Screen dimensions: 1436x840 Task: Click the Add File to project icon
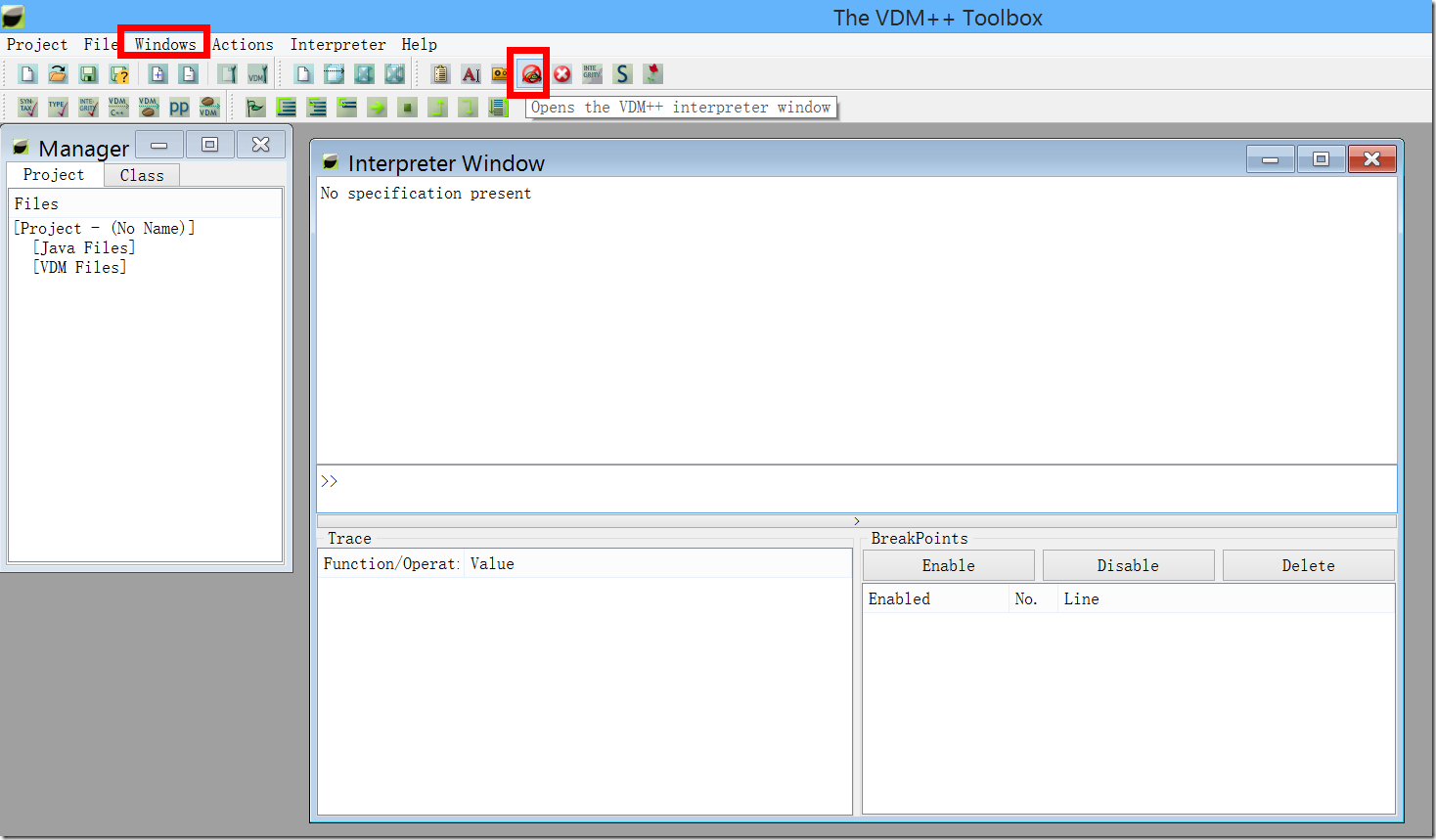click(157, 73)
